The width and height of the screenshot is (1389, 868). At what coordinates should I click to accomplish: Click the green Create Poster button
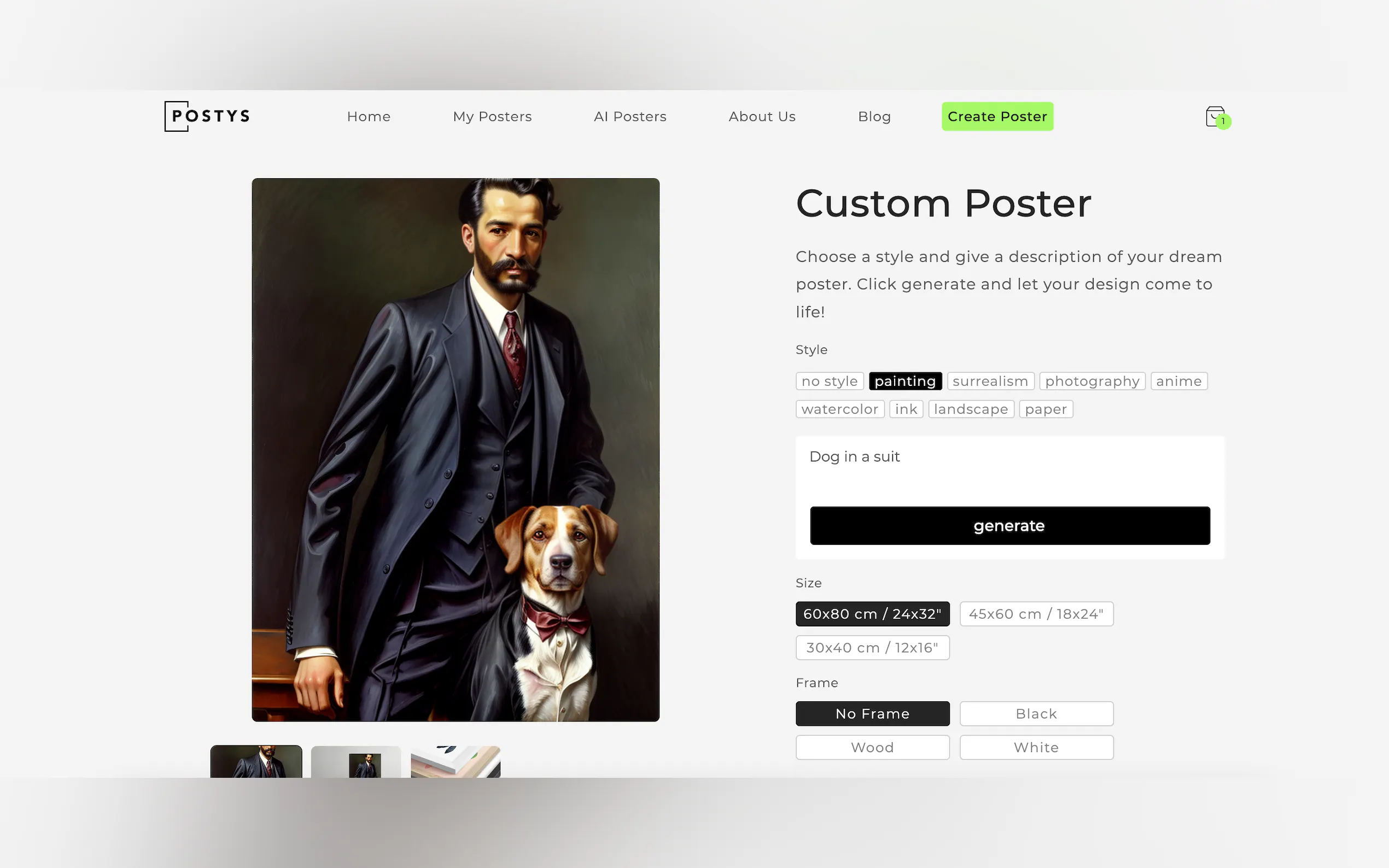[x=997, y=116]
